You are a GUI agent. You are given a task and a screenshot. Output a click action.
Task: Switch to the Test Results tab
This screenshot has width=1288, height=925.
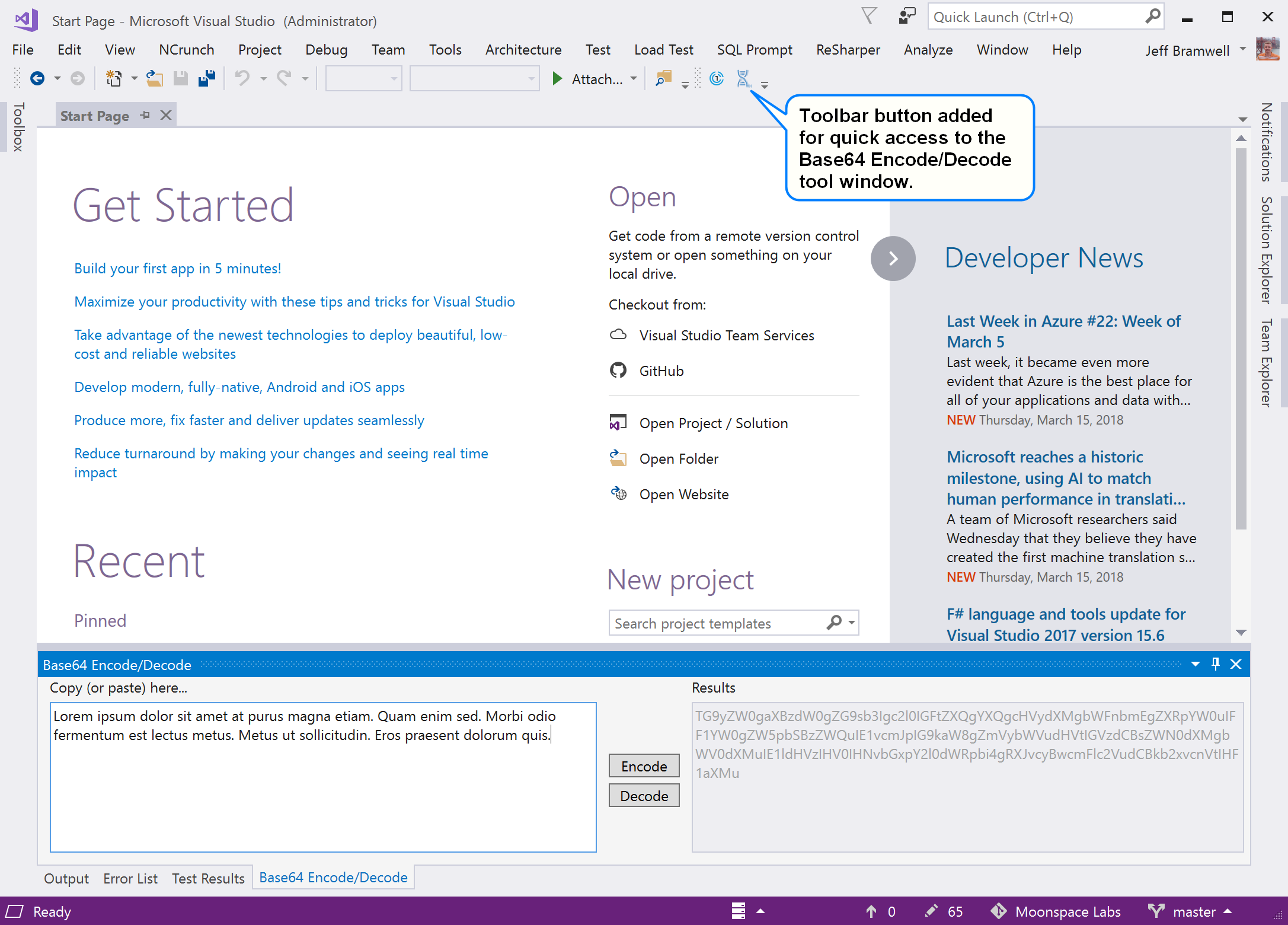(208, 878)
